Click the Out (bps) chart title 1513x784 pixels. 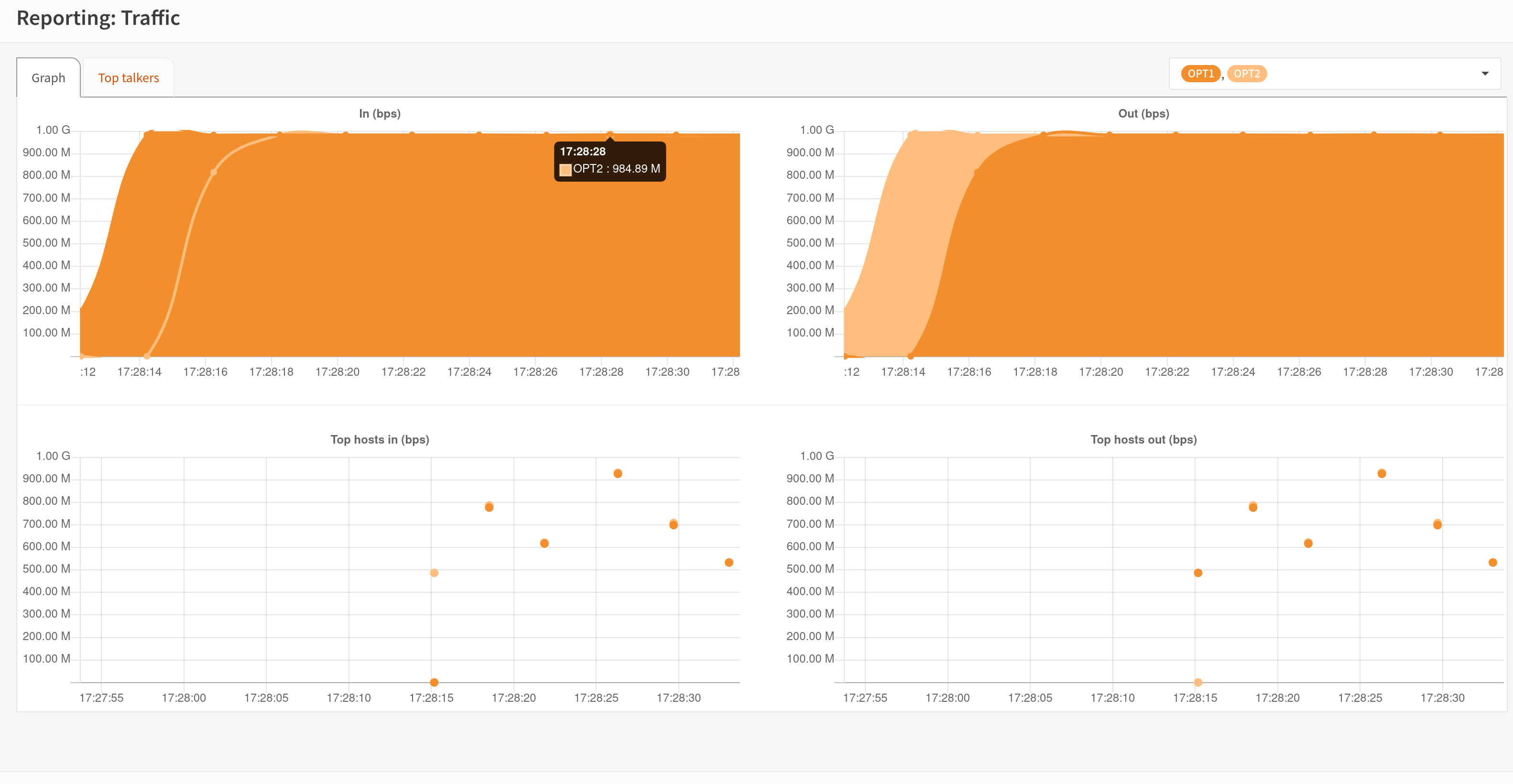pyautogui.click(x=1143, y=113)
